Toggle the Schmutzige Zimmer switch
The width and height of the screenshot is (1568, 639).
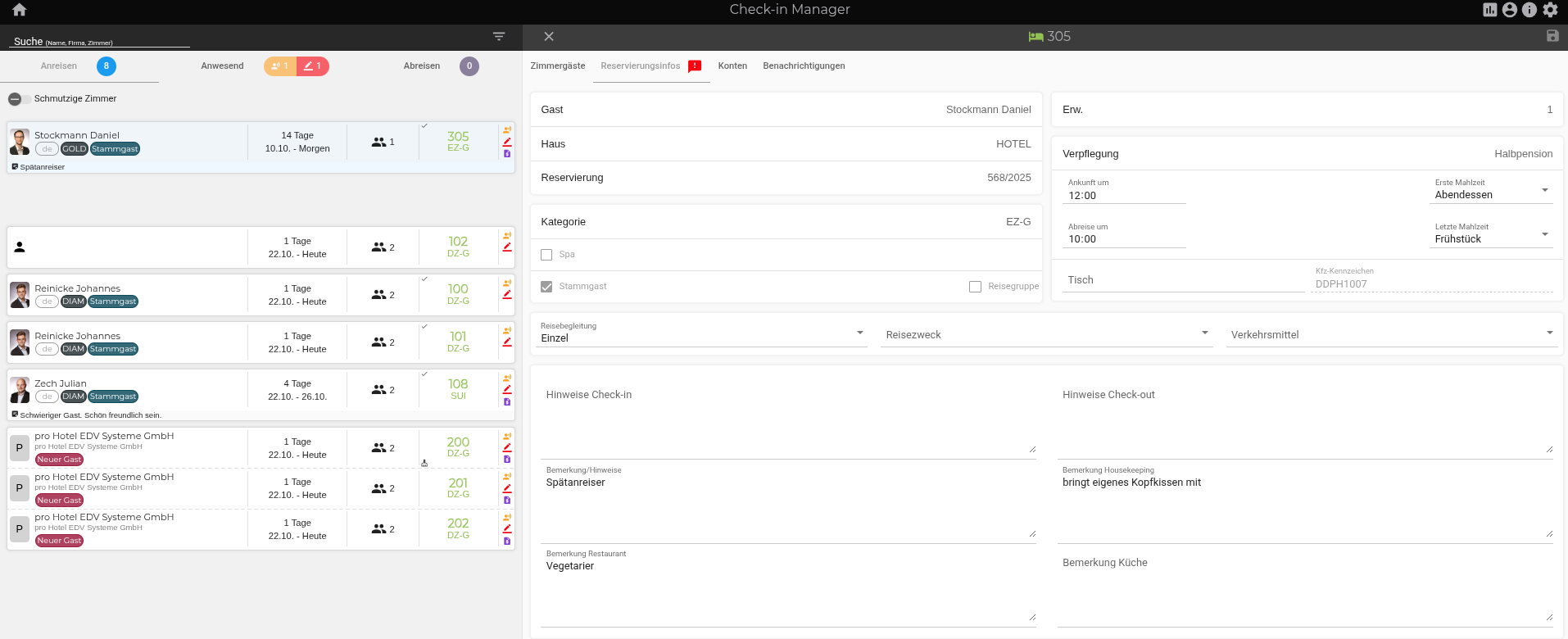click(20, 99)
